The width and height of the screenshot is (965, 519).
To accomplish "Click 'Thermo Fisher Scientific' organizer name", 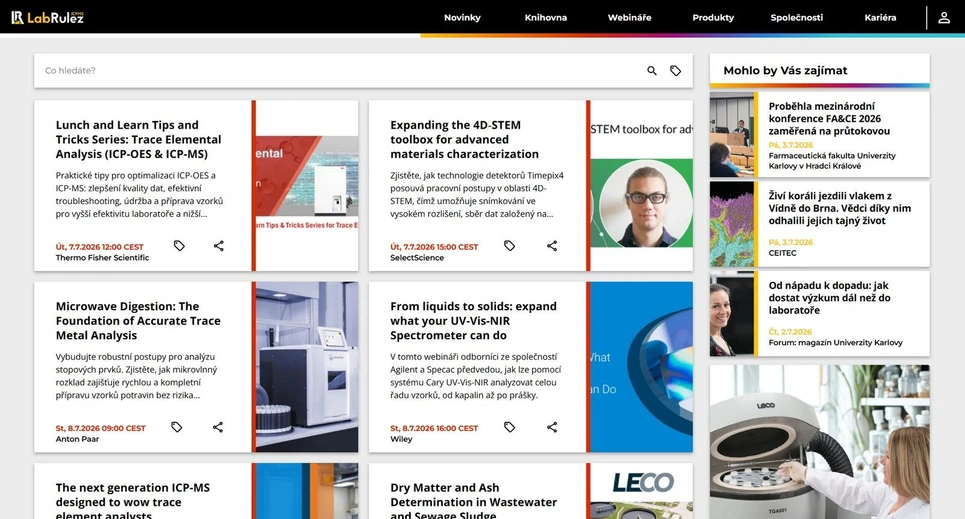I will (102, 258).
